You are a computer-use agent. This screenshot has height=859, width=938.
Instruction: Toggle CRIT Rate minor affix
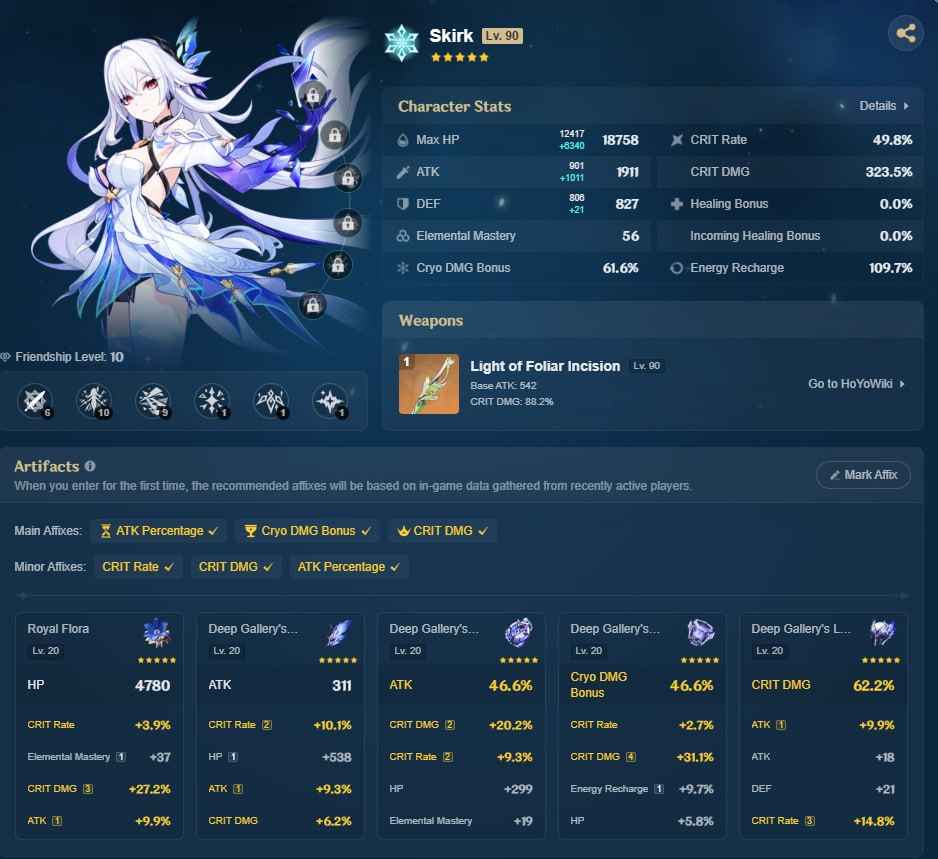[138, 566]
